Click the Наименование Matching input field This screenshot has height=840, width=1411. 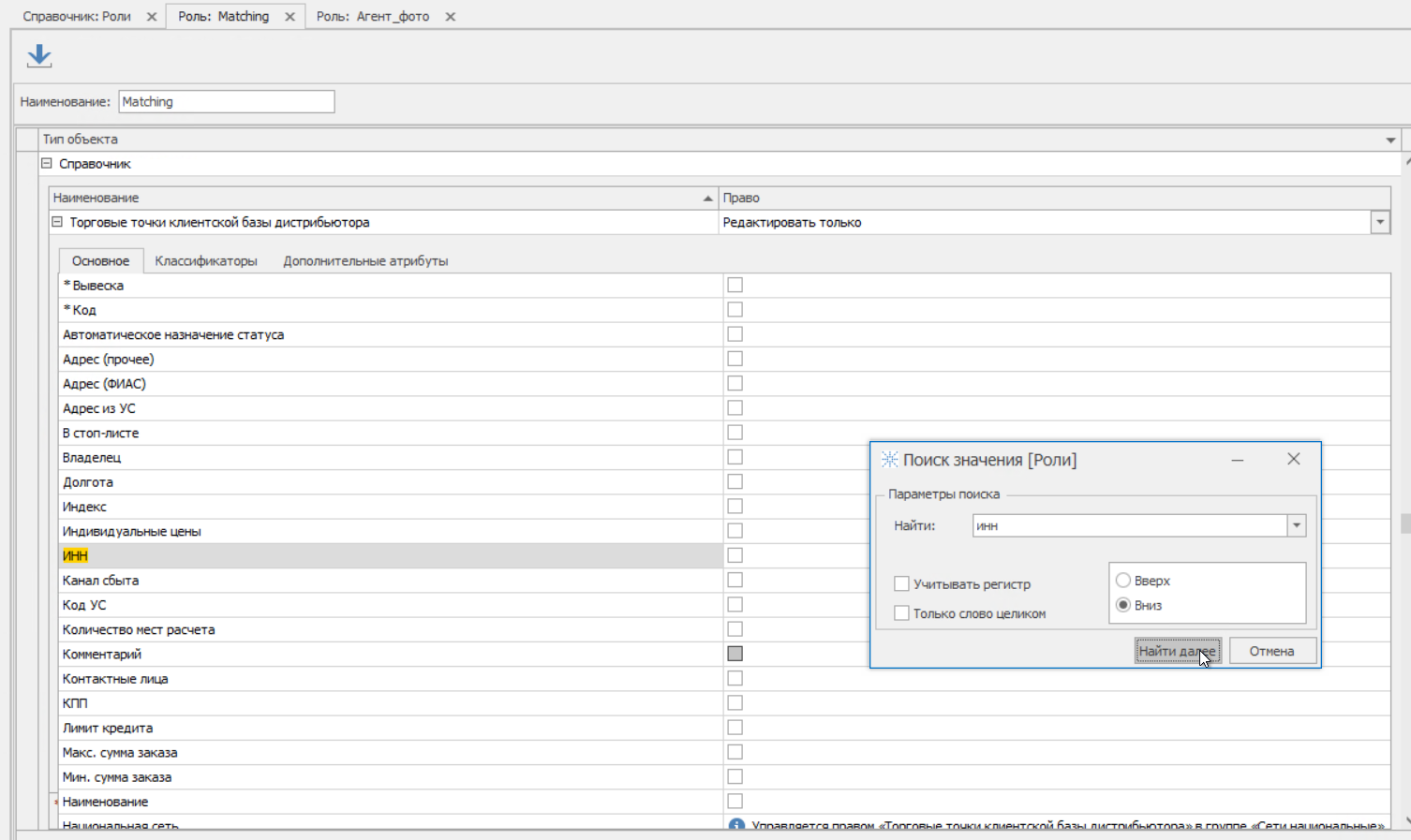[x=227, y=101]
